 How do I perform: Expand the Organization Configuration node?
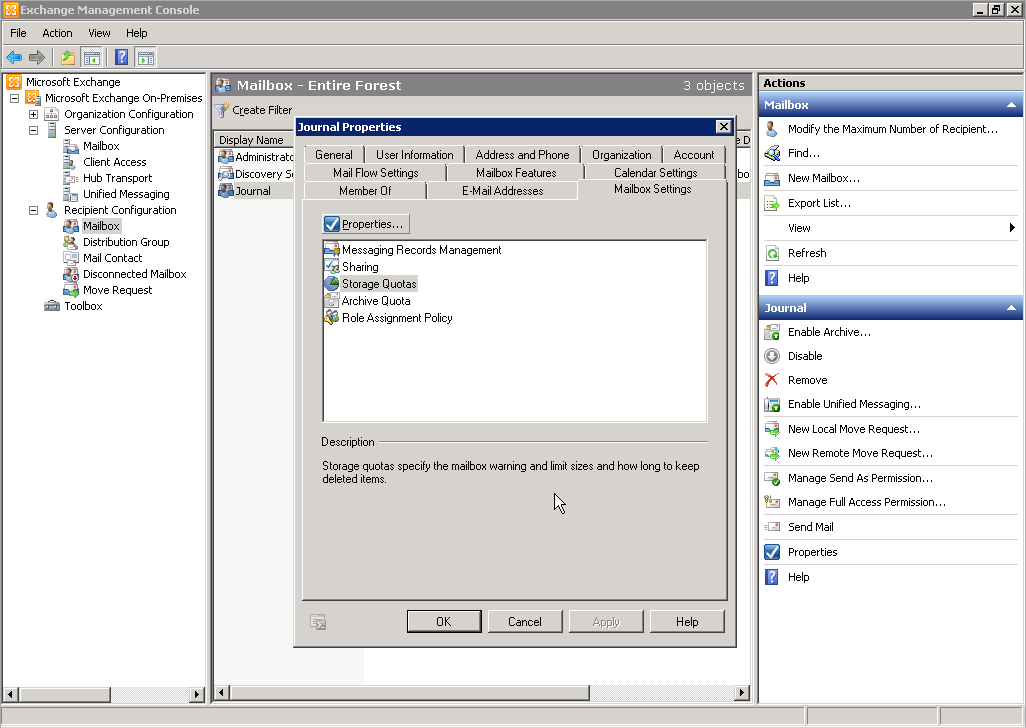point(33,114)
